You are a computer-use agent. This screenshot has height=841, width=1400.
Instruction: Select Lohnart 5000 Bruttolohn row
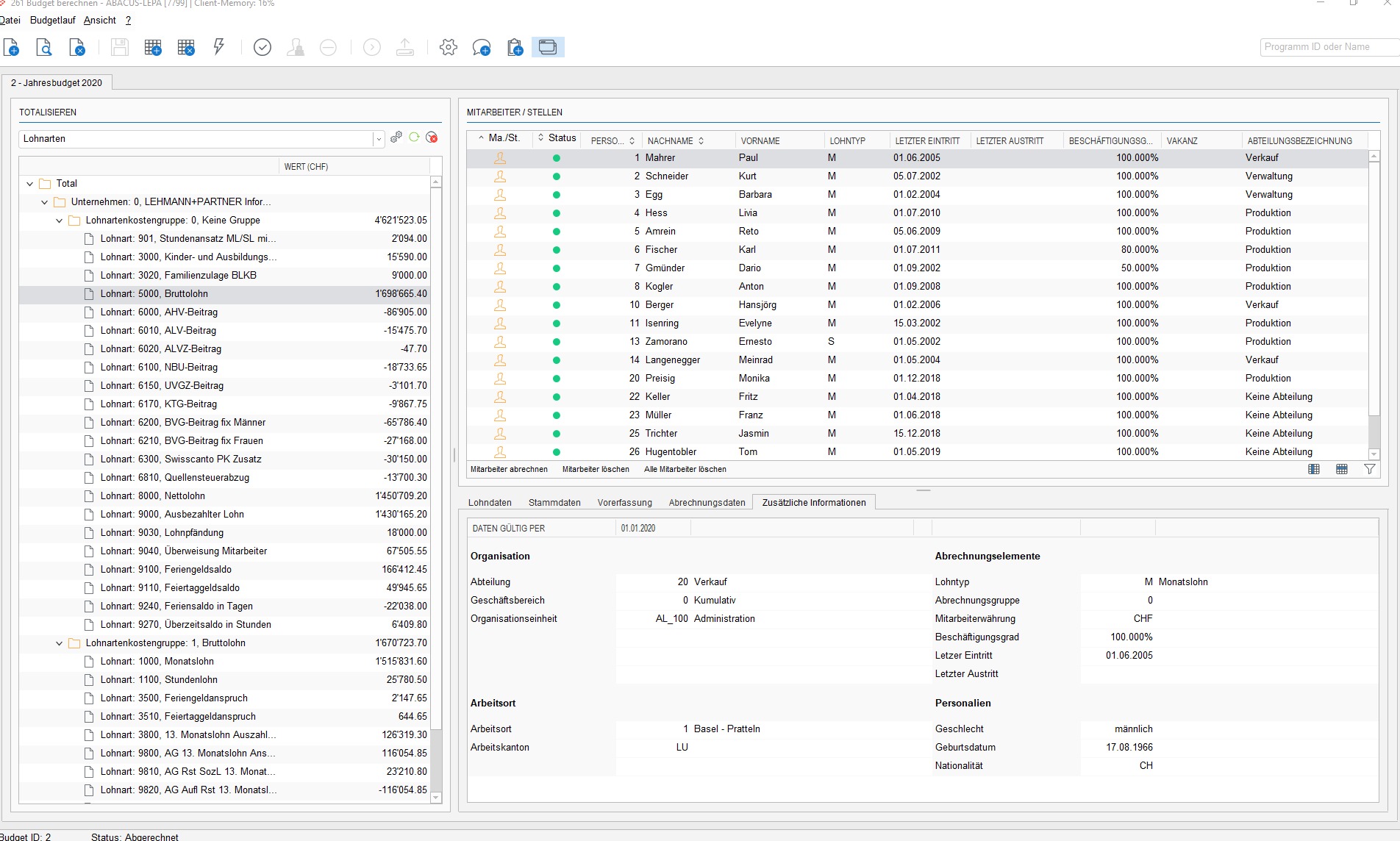pos(224,294)
